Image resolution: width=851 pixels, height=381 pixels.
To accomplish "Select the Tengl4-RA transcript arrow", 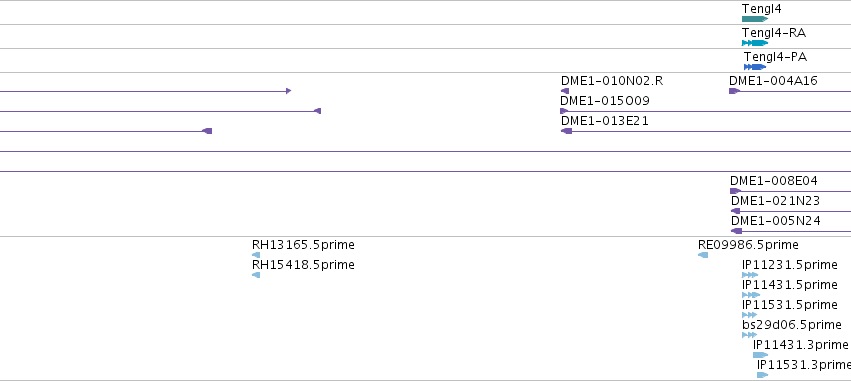I will 755,43.
